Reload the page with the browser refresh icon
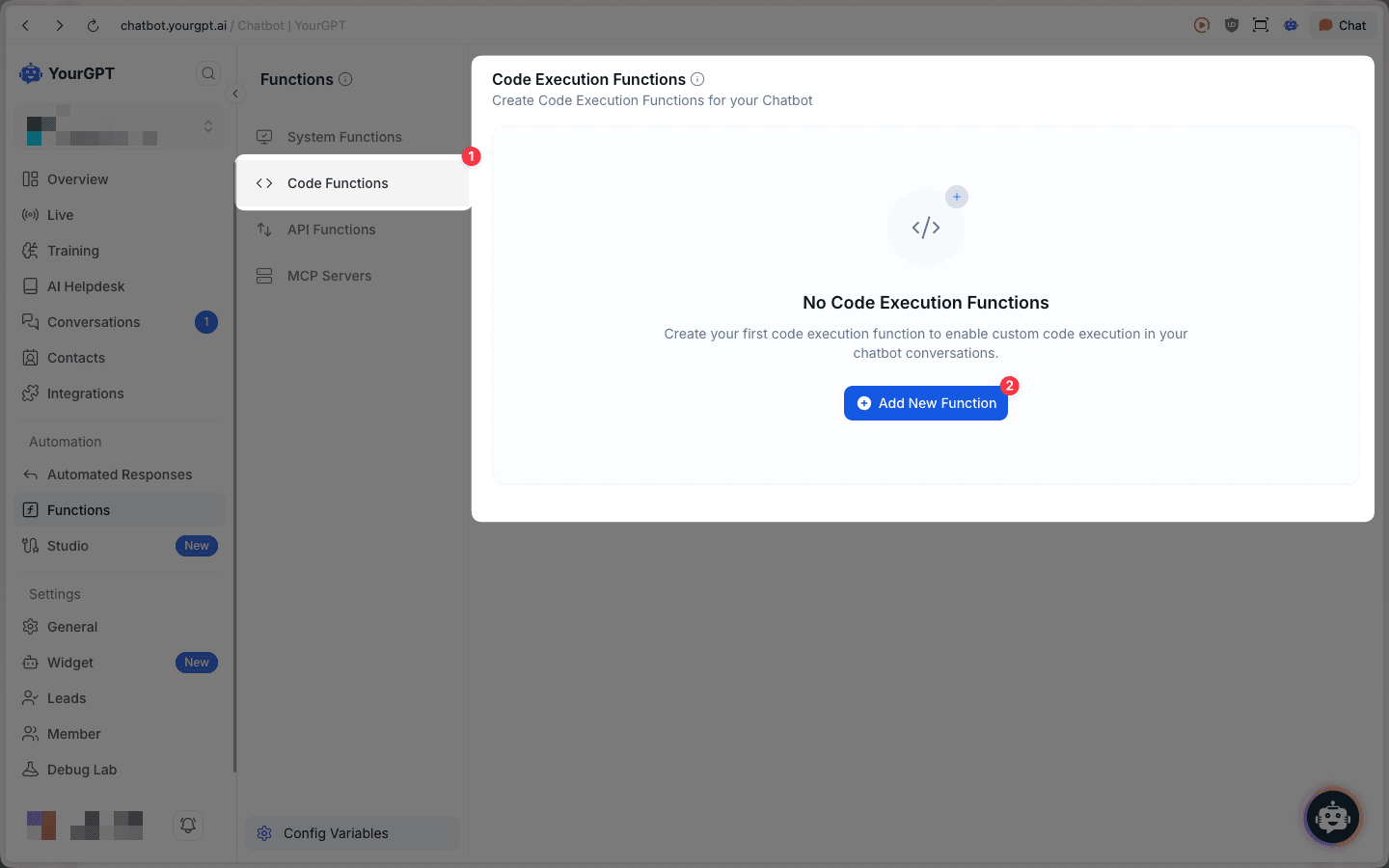The image size is (1389, 868). (x=93, y=26)
